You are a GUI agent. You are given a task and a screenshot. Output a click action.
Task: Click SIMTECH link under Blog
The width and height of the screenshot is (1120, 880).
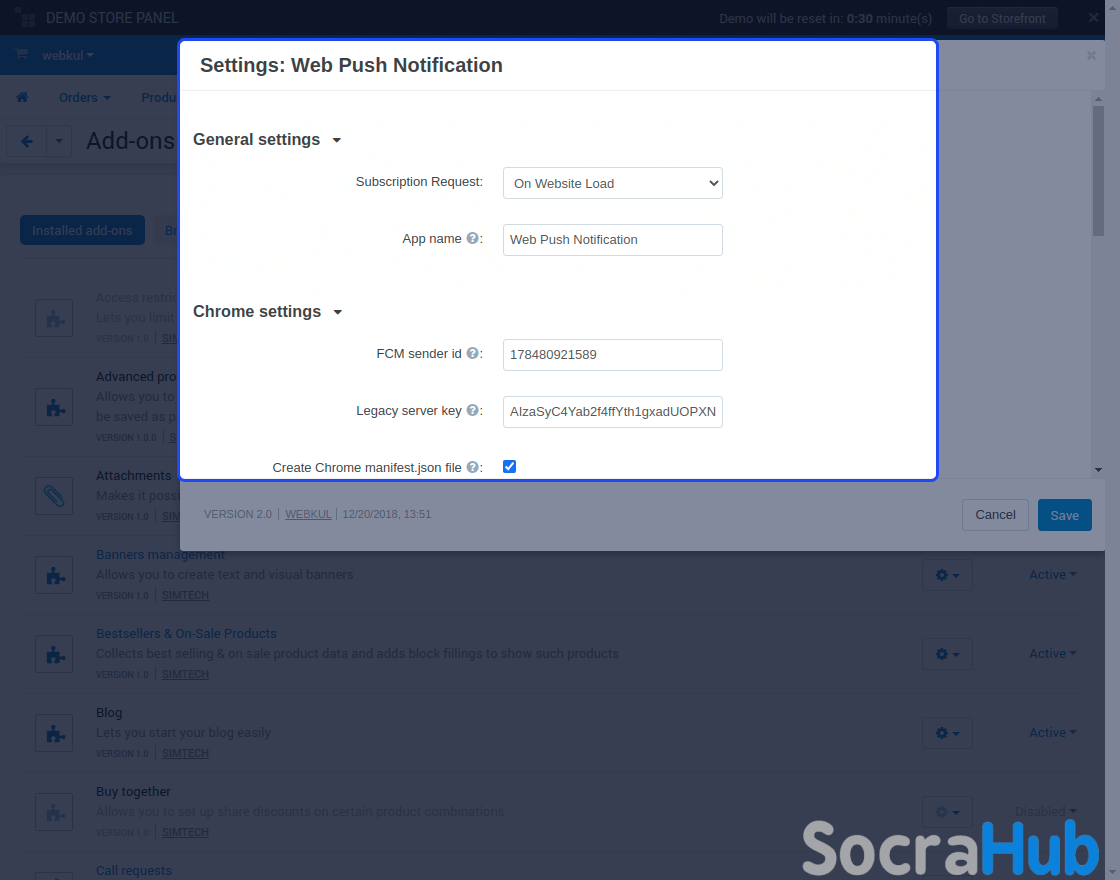[185, 754]
